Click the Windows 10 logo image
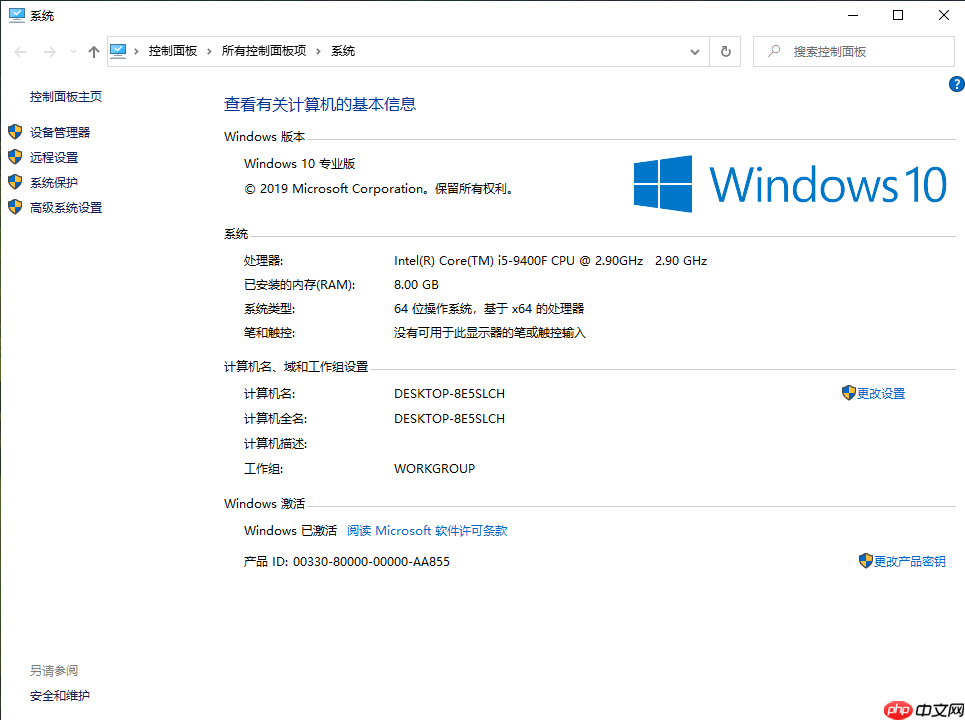The height and width of the screenshot is (720, 965). pos(790,184)
